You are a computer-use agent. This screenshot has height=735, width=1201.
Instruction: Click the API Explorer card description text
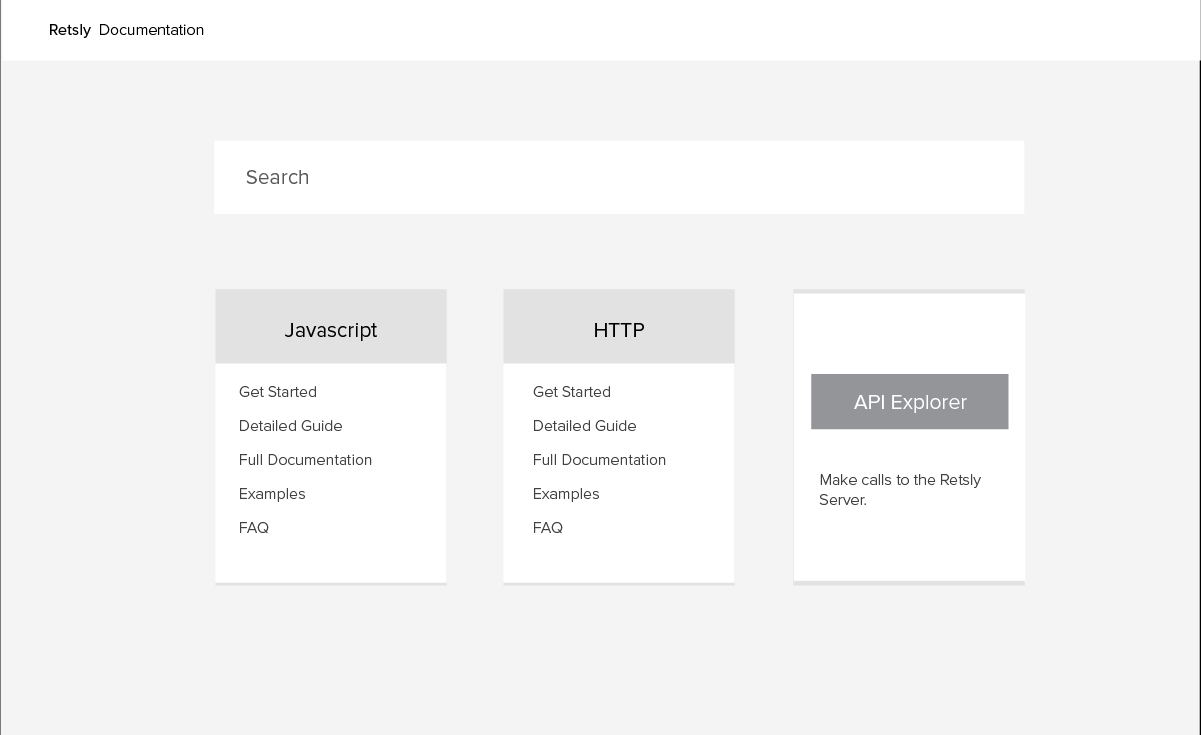coord(900,490)
